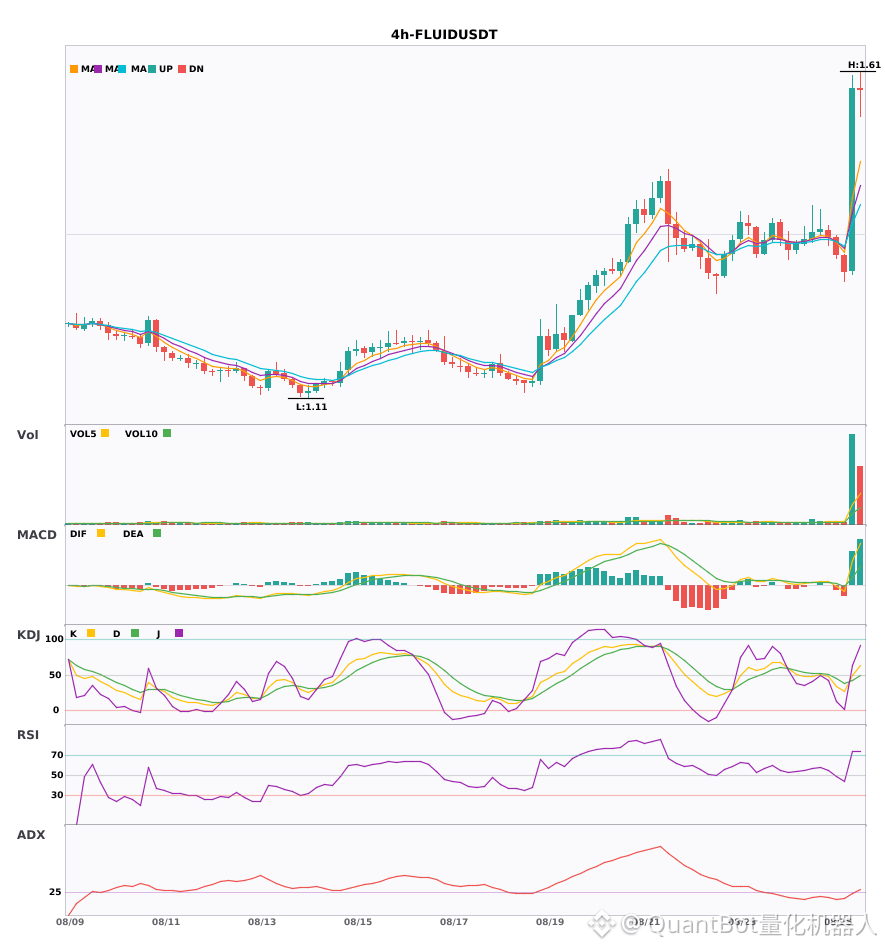Click the purple MA legend swatch
Screen dimensions: 885x950
98,69
